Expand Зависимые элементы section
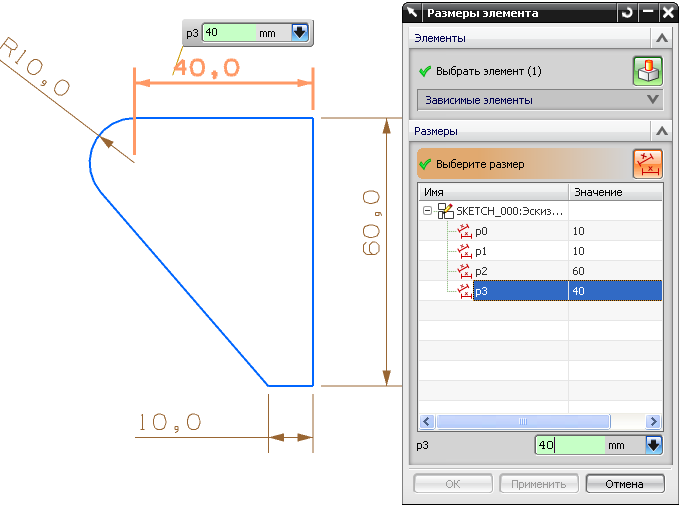Viewport: 683px width, 505px height. [x=652, y=100]
